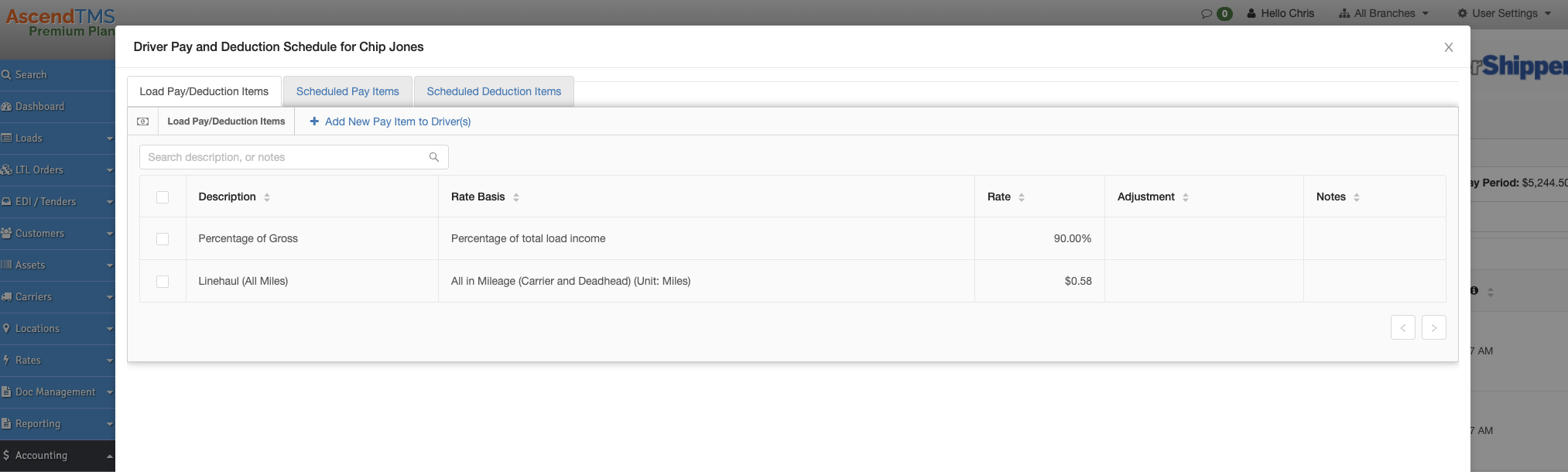
Task: Click the All in Mileage rate basis cell
Action: [707, 281]
